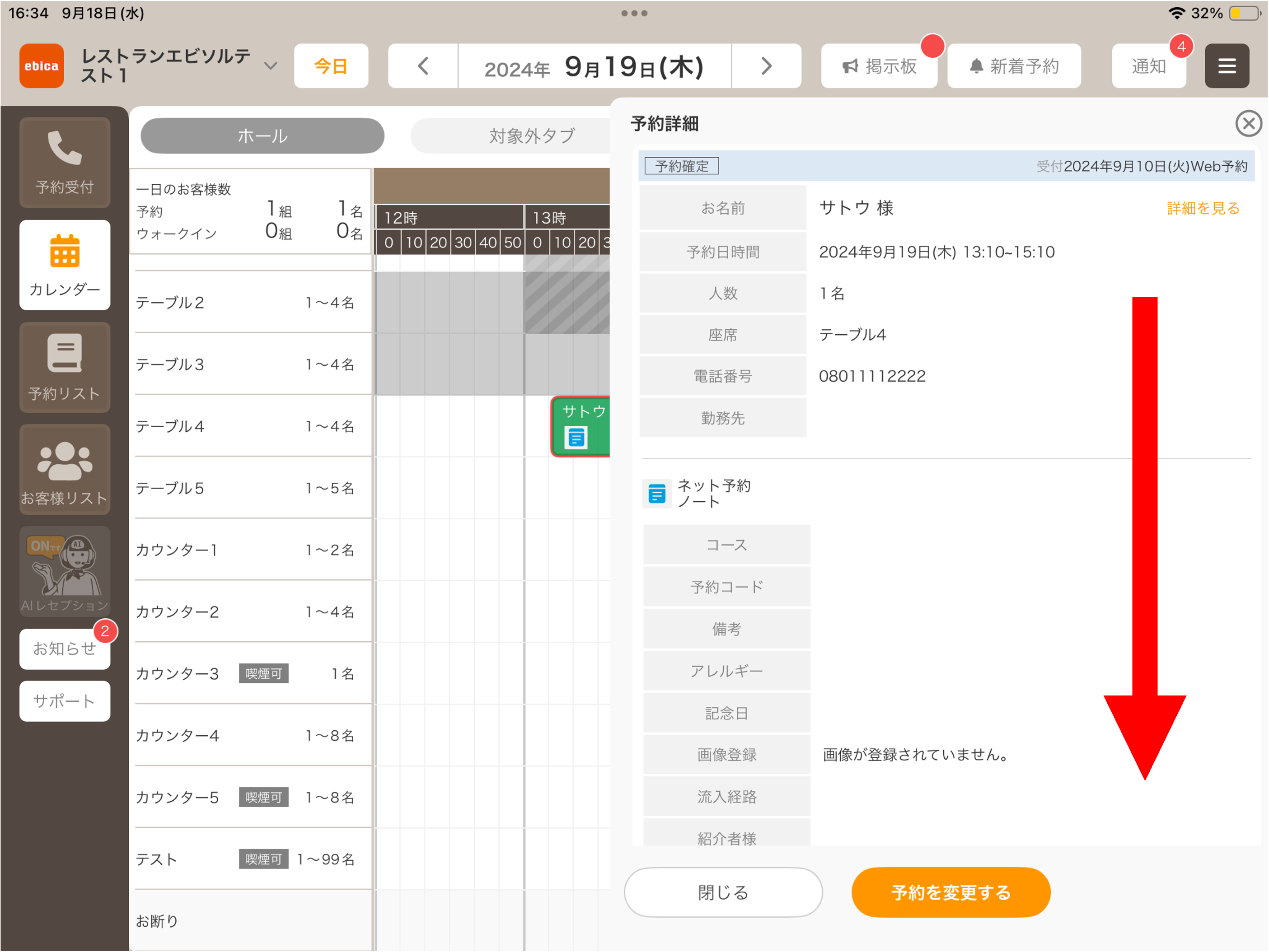Open the 掲示板 bulletin board
The height and width of the screenshot is (952, 1269).
(879, 66)
